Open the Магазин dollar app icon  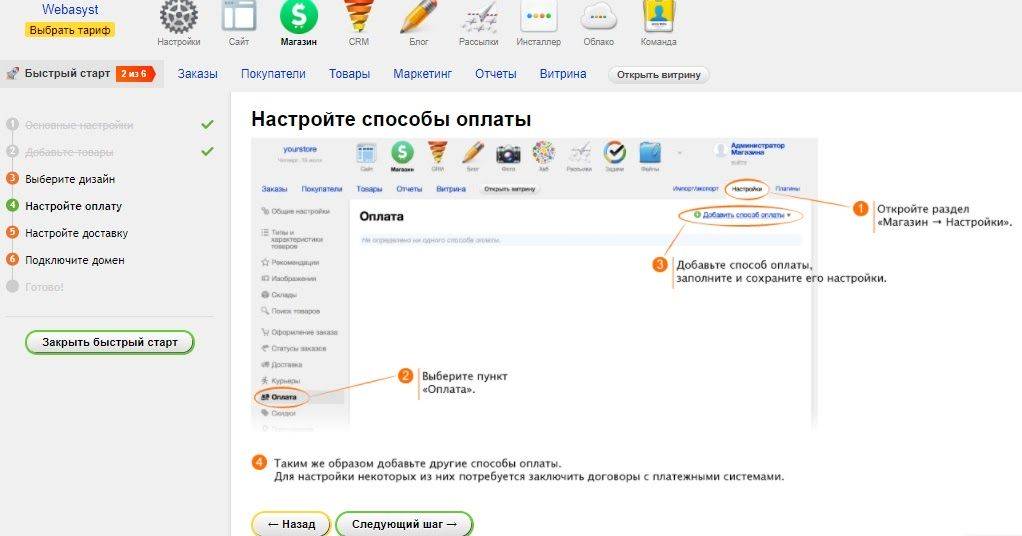pyautogui.click(x=299, y=16)
